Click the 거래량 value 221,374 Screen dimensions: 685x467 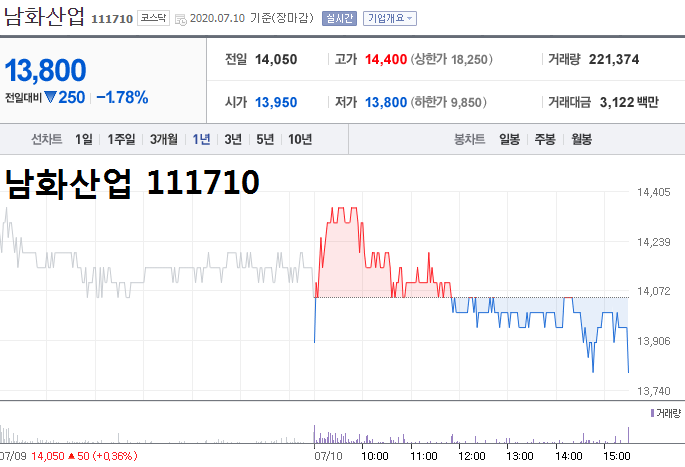[614, 59]
